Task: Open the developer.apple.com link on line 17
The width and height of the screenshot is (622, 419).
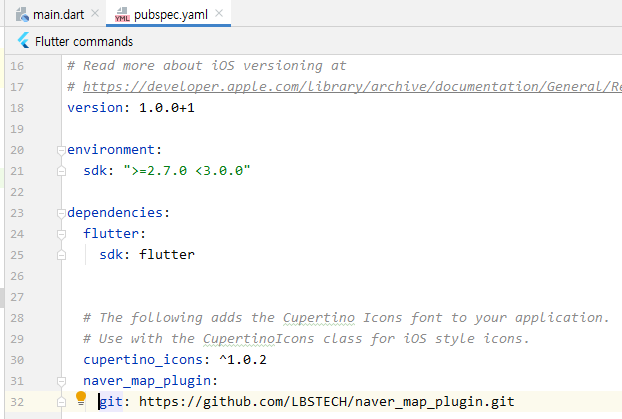Action: tap(352, 86)
